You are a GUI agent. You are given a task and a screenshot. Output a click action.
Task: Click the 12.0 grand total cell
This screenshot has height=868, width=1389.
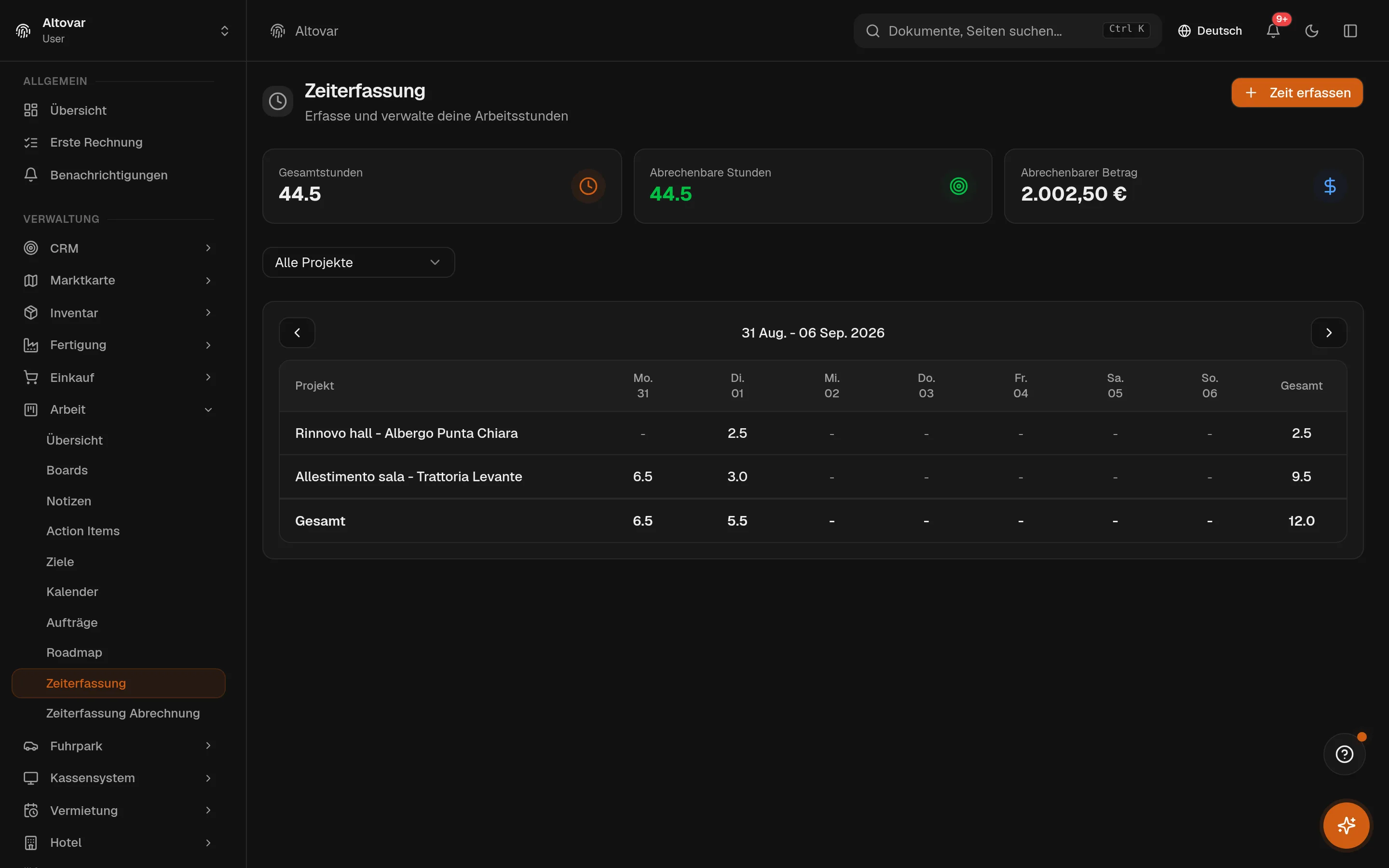pyautogui.click(x=1301, y=521)
